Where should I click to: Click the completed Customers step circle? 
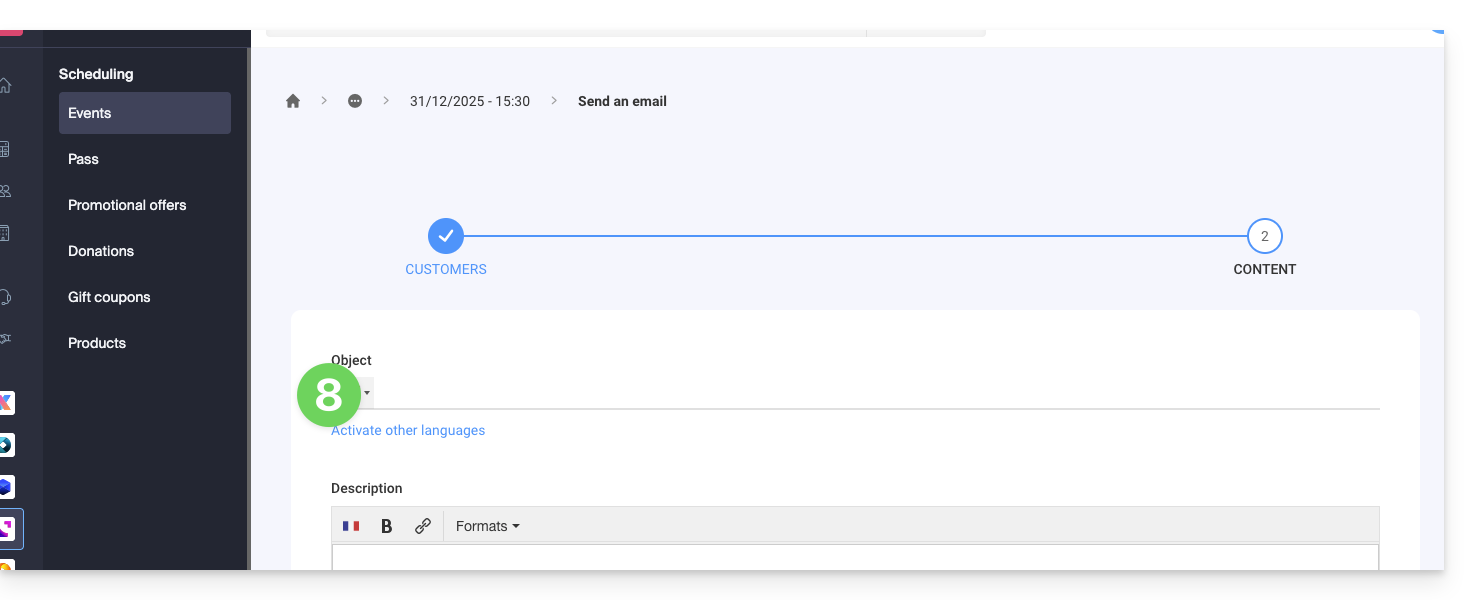click(446, 236)
